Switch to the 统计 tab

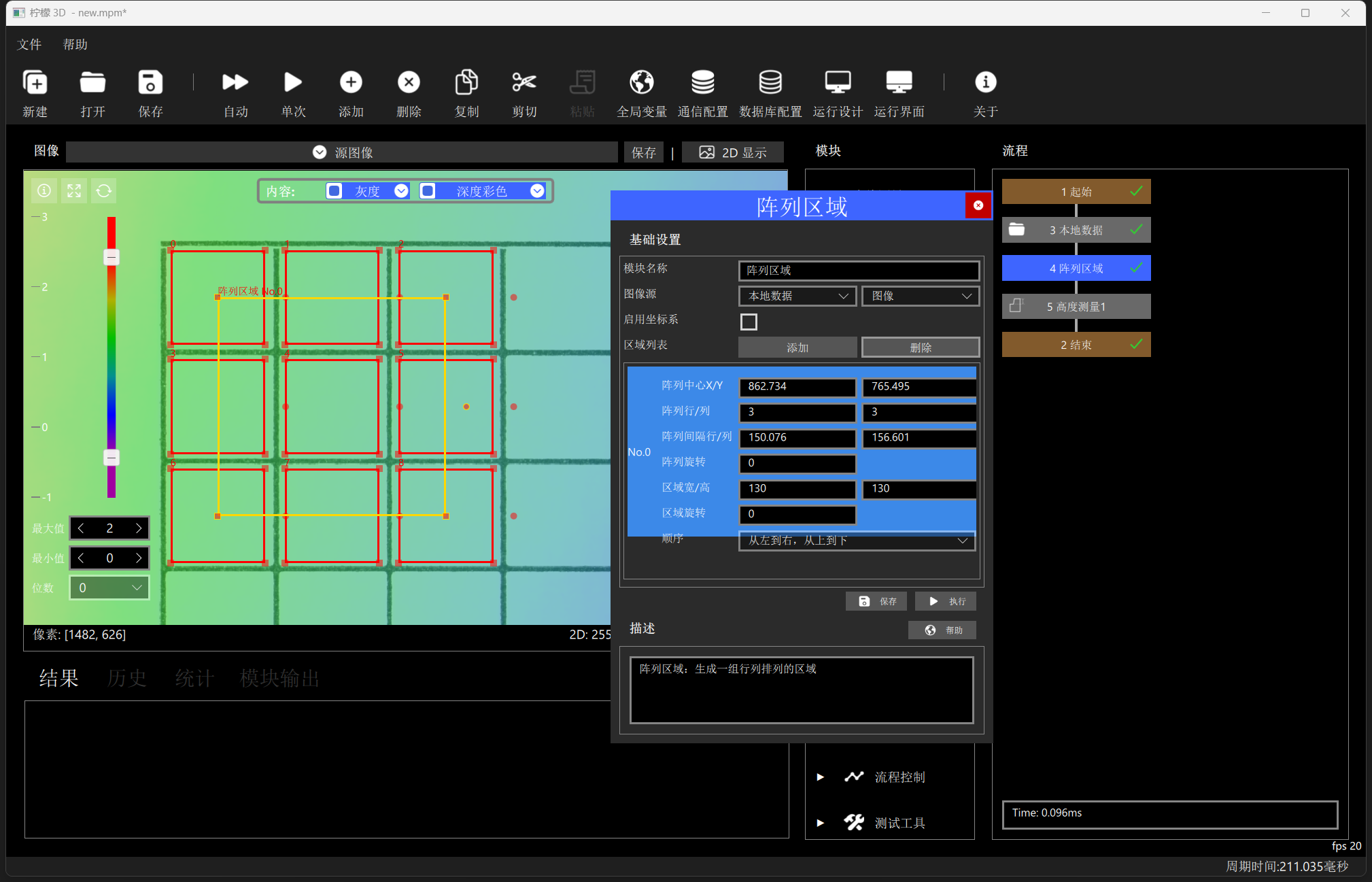point(194,678)
